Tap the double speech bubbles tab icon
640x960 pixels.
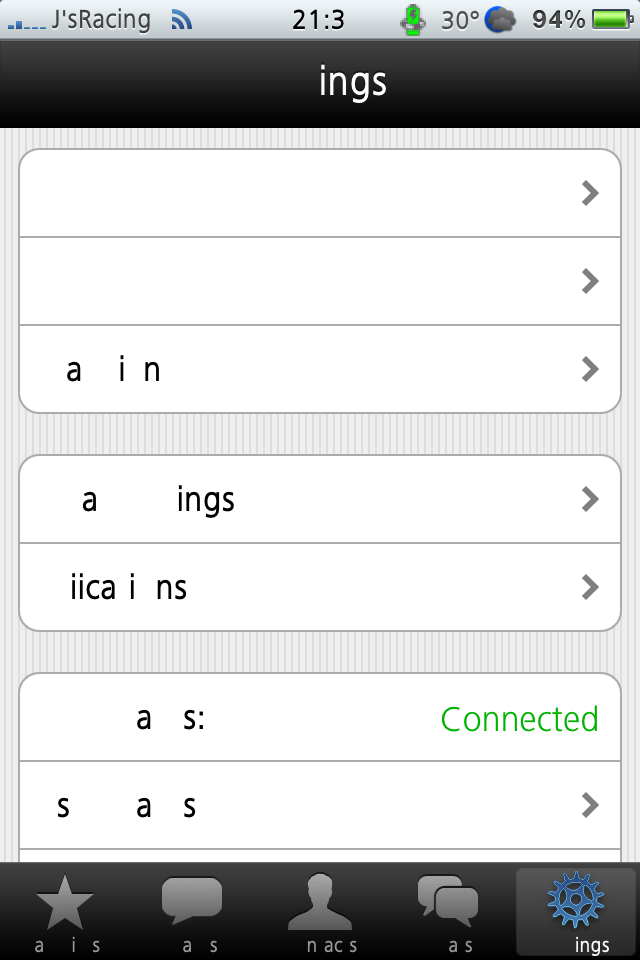[447, 901]
